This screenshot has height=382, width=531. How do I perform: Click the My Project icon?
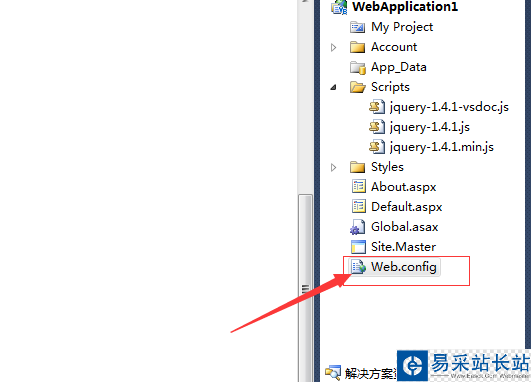click(x=358, y=27)
